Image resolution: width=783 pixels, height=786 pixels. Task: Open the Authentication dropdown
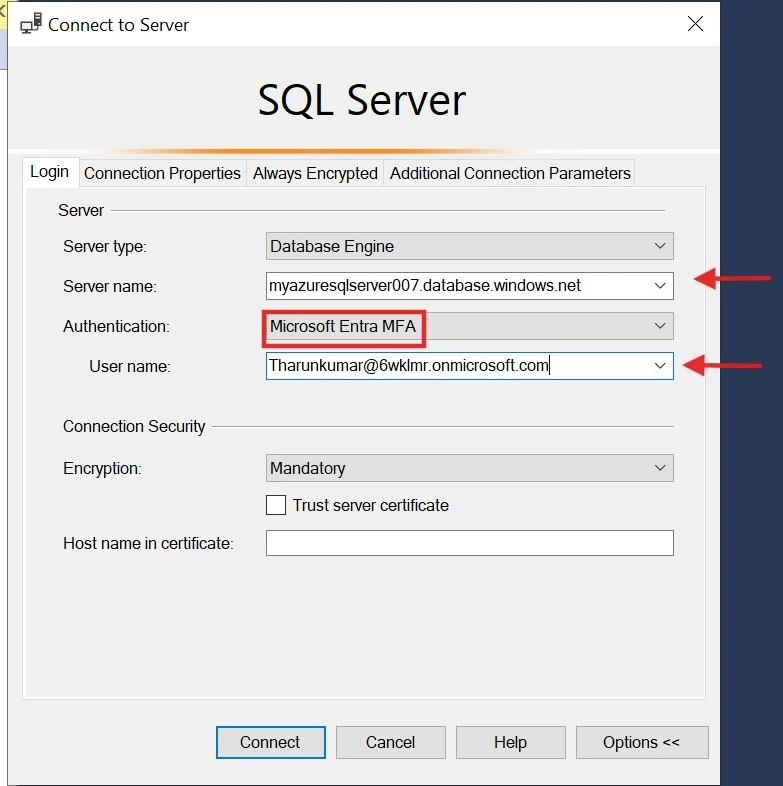[469, 326]
